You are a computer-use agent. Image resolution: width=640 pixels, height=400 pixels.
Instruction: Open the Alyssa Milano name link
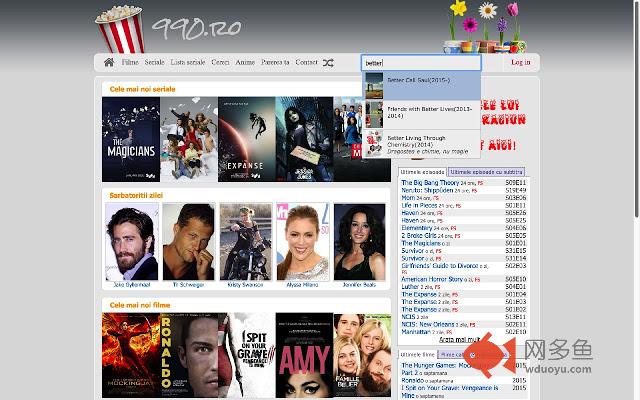(302, 285)
